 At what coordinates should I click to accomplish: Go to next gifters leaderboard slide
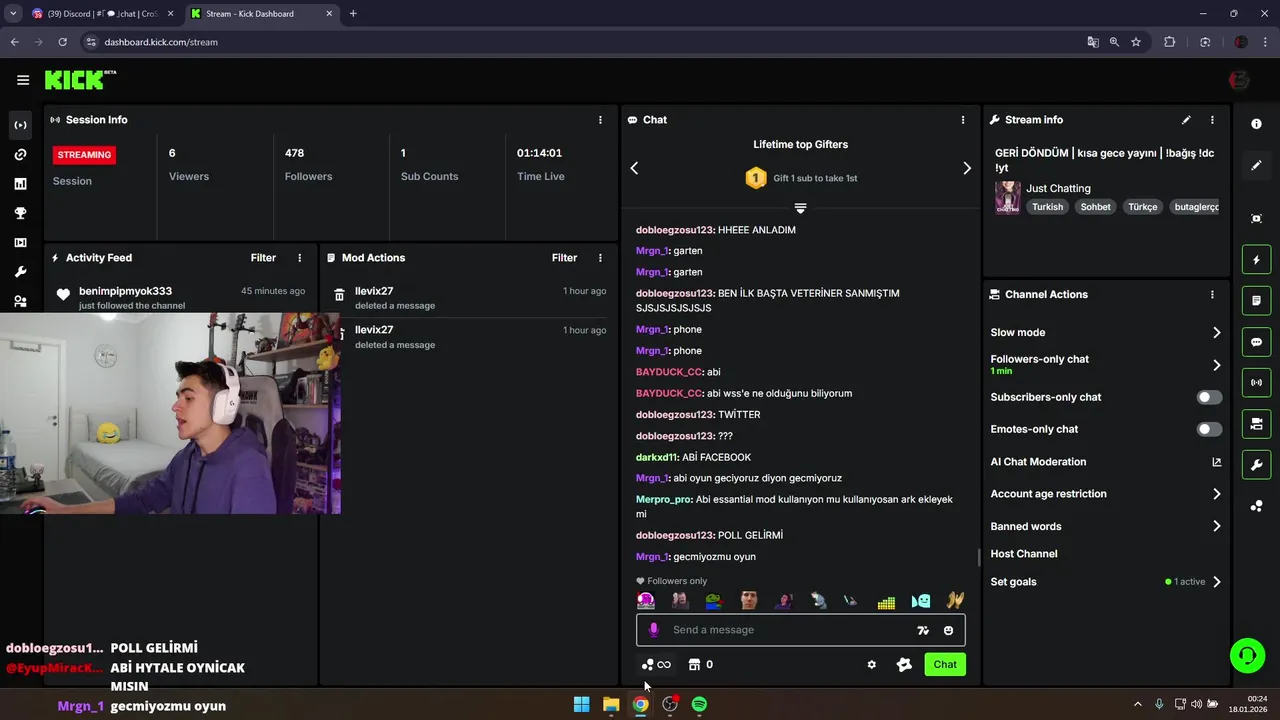click(x=967, y=168)
